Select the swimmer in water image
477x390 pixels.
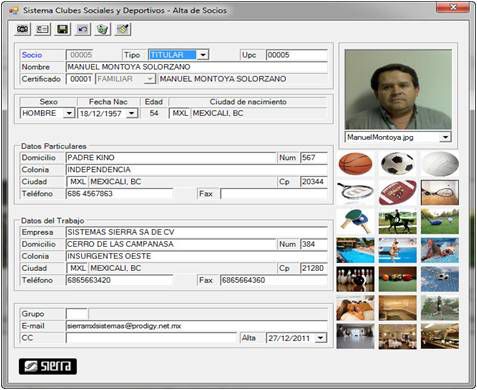(440, 250)
